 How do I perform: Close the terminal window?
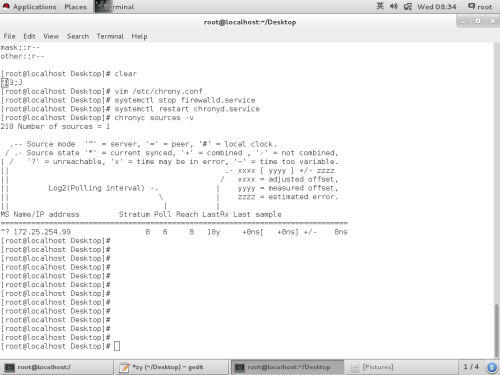pyautogui.click(x=493, y=21)
